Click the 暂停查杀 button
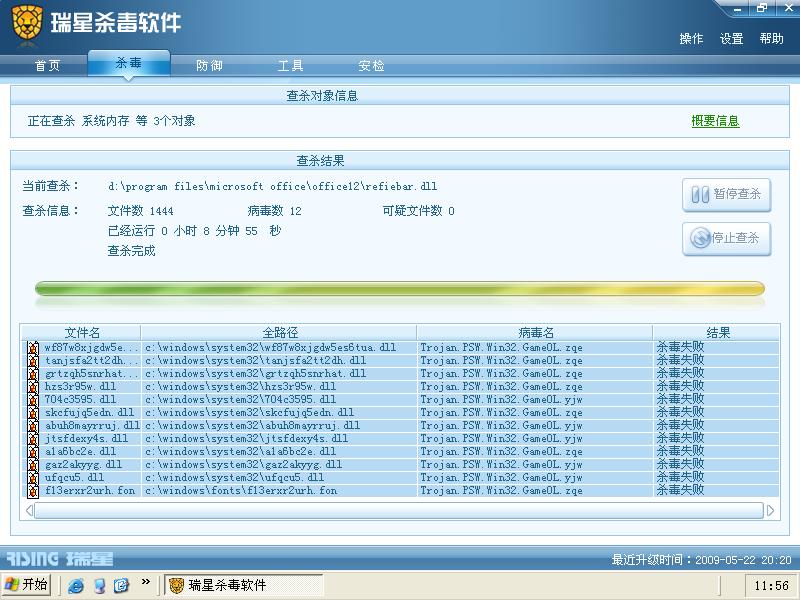Viewport: 800px width, 600px height. pos(727,194)
